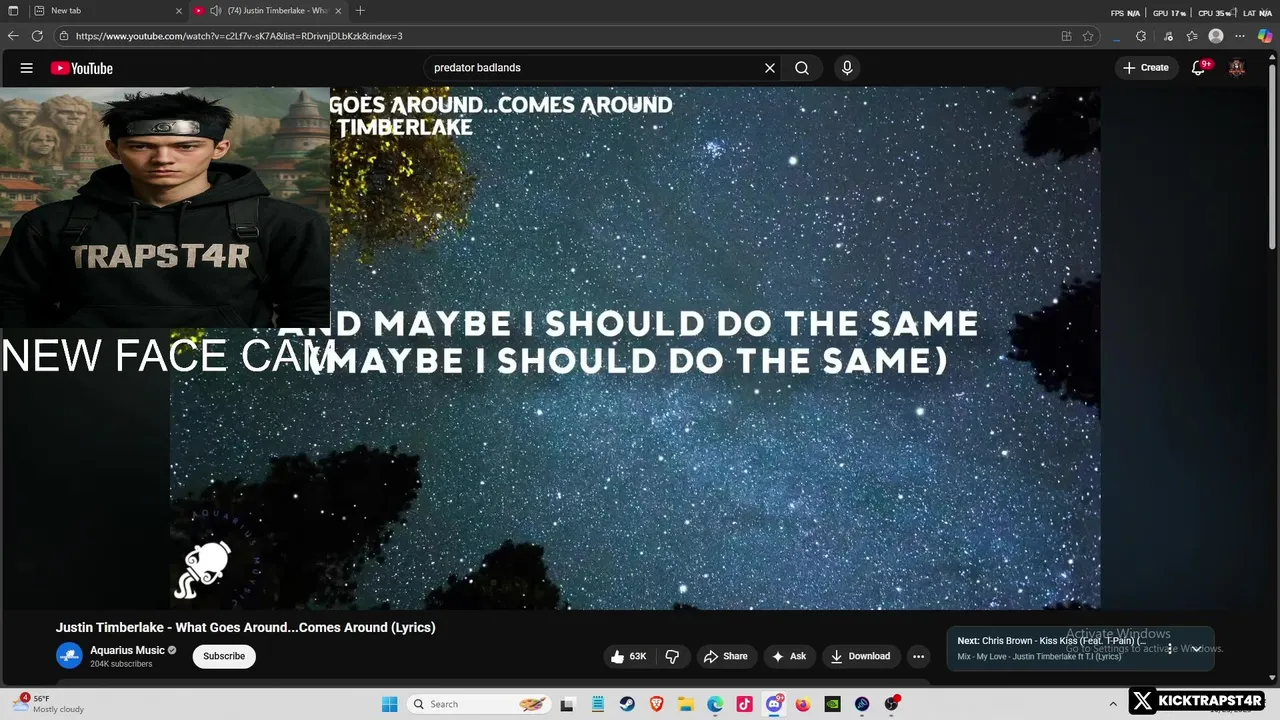This screenshot has width=1280, height=720.
Task: Go to the YouTube home logo
Action: pyautogui.click(x=82, y=68)
